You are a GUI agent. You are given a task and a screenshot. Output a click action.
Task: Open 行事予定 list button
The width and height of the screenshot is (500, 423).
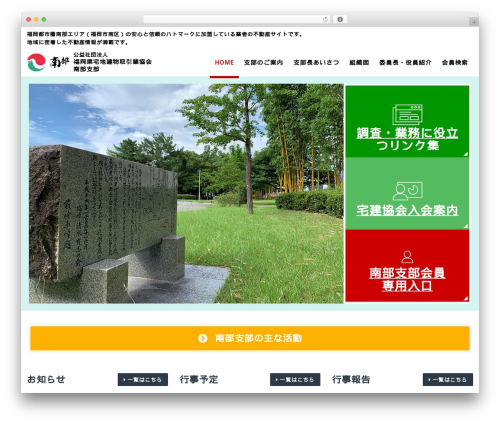(295, 379)
